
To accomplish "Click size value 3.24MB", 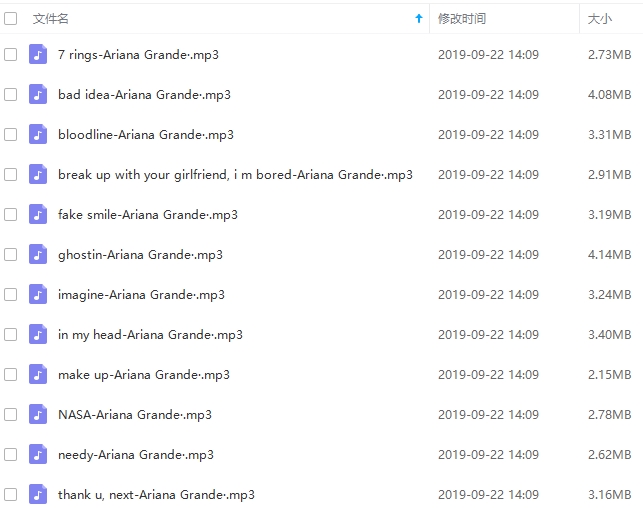I will coord(609,294).
